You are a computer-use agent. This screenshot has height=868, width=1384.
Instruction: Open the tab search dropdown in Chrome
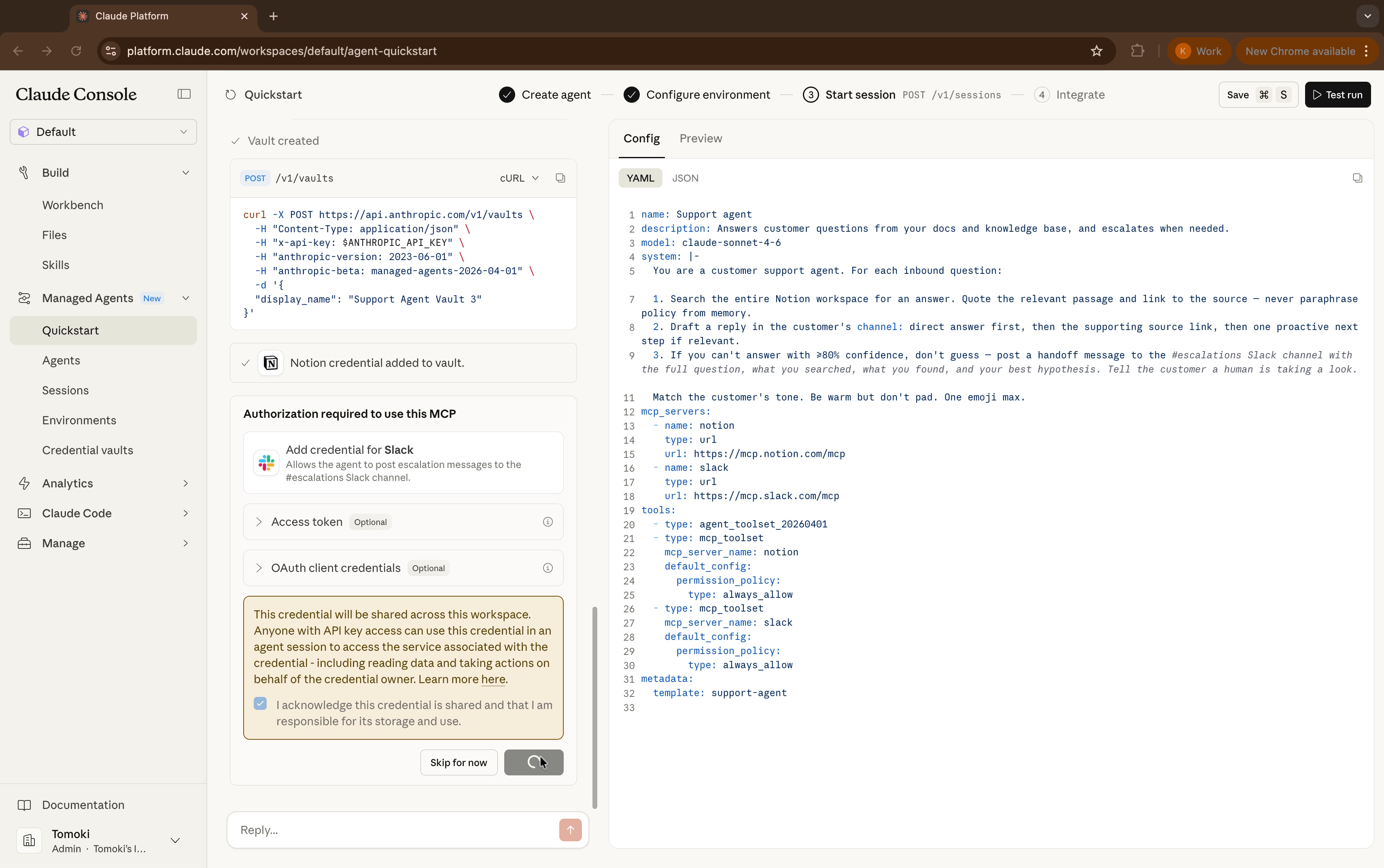coord(1367,16)
